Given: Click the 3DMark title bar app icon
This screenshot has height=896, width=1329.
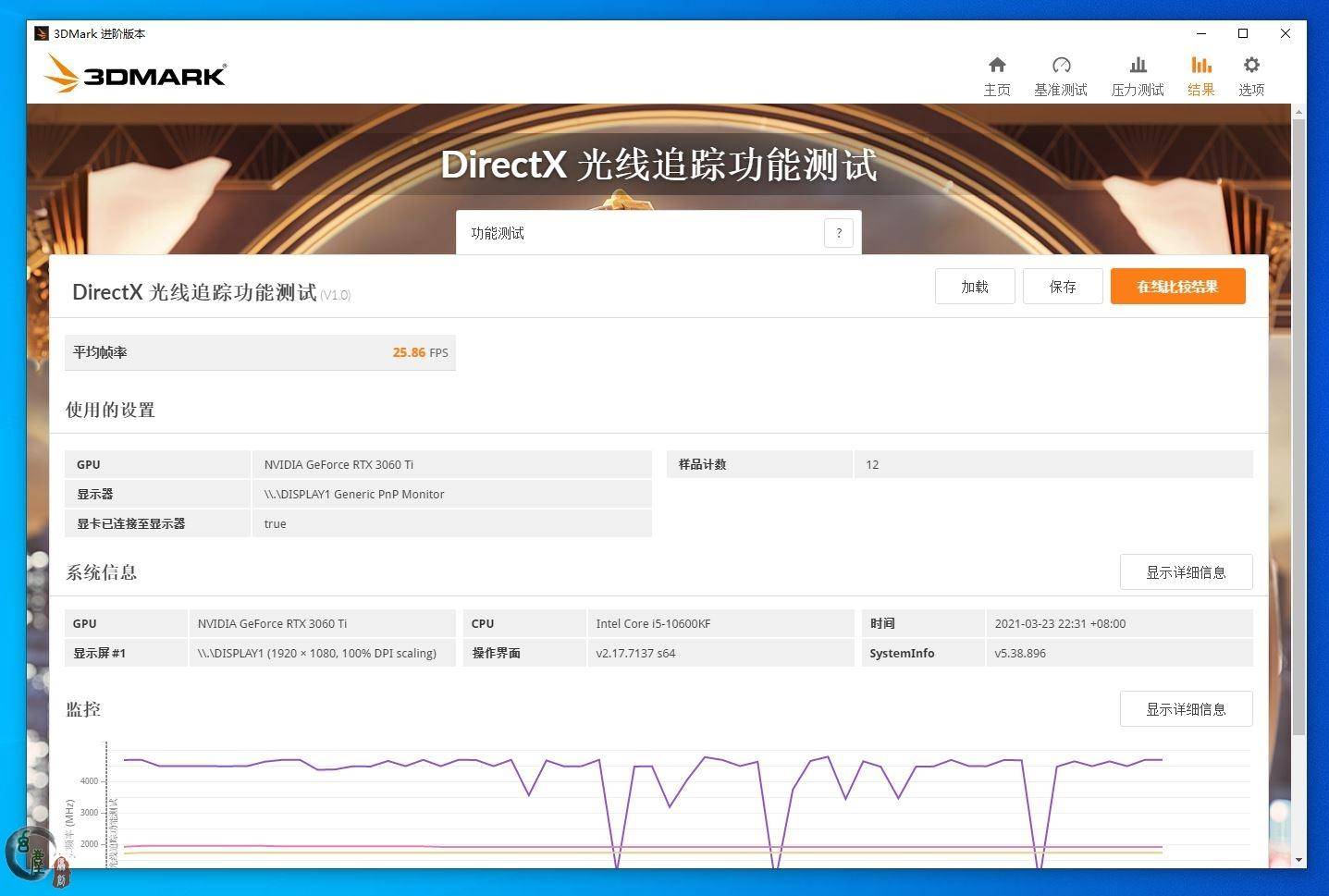Looking at the screenshot, I should click(x=42, y=33).
